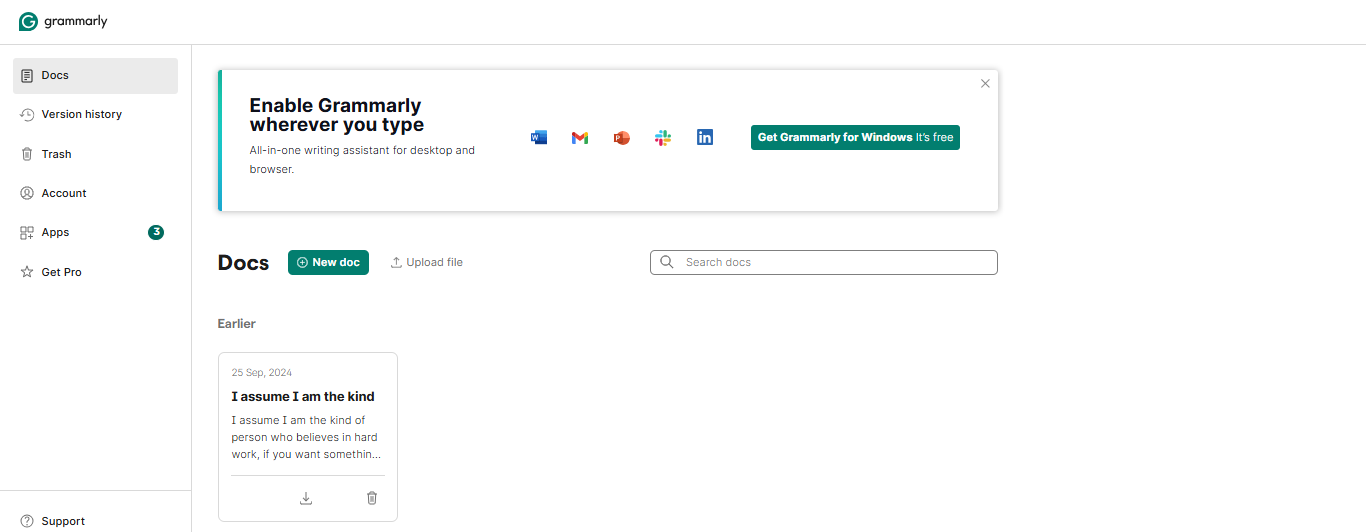The height and width of the screenshot is (532, 1366).
Task: Click the document preview text about hard work
Action: (x=306, y=437)
